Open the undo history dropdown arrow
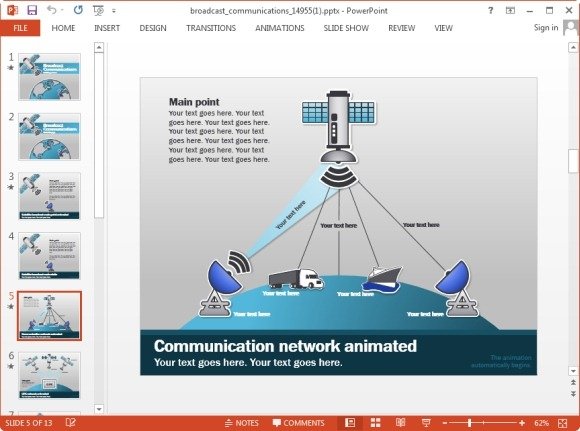The image size is (580, 431). point(62,10)
